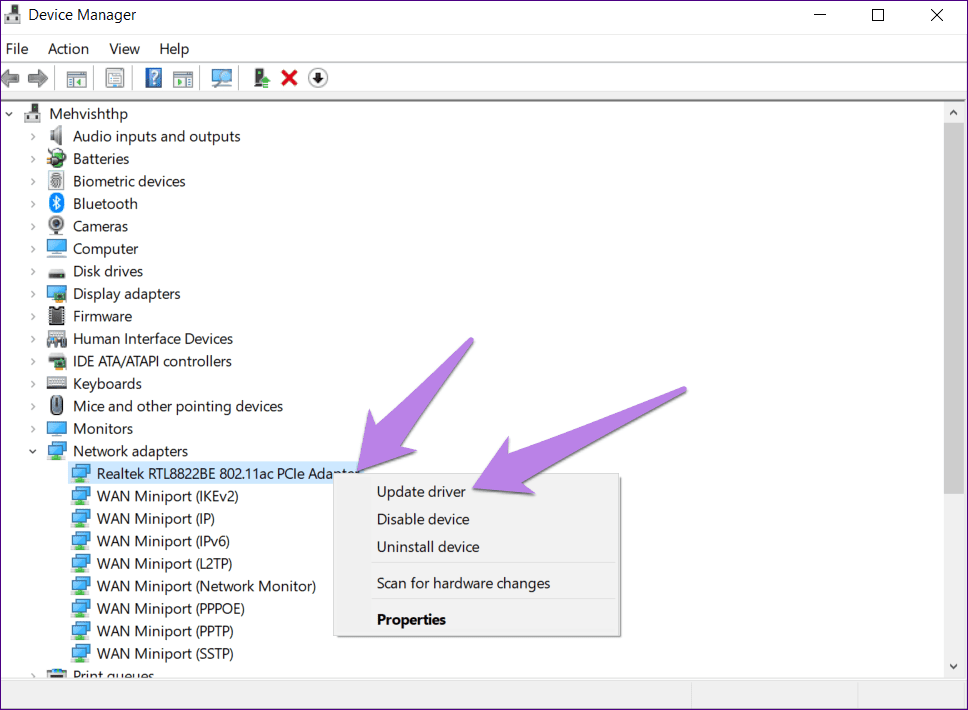Click the Back arrow toolbar icon
The image size is (968, 710).
(x=10, y=78)
